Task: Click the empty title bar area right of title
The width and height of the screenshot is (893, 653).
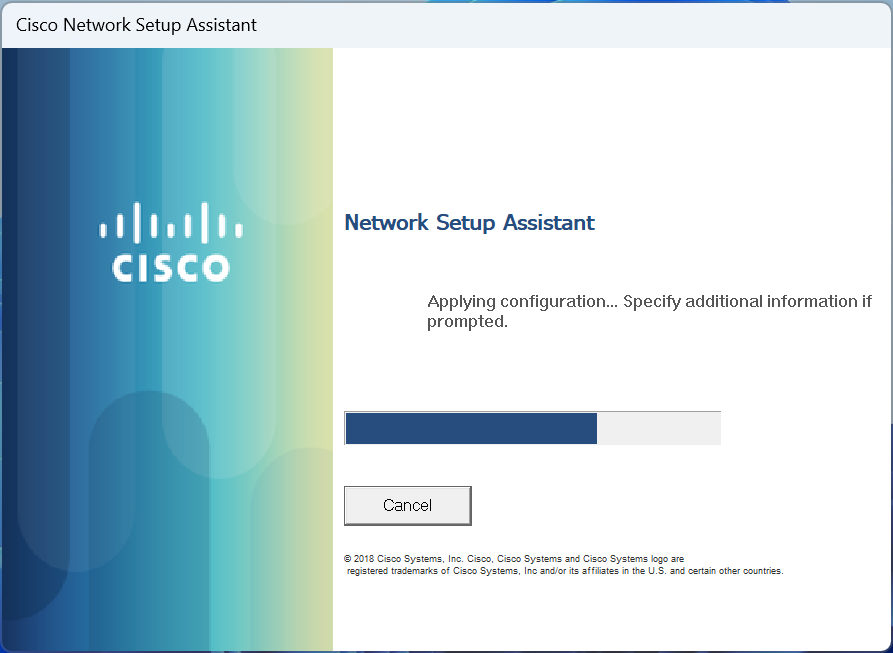Action: (572, 25)
